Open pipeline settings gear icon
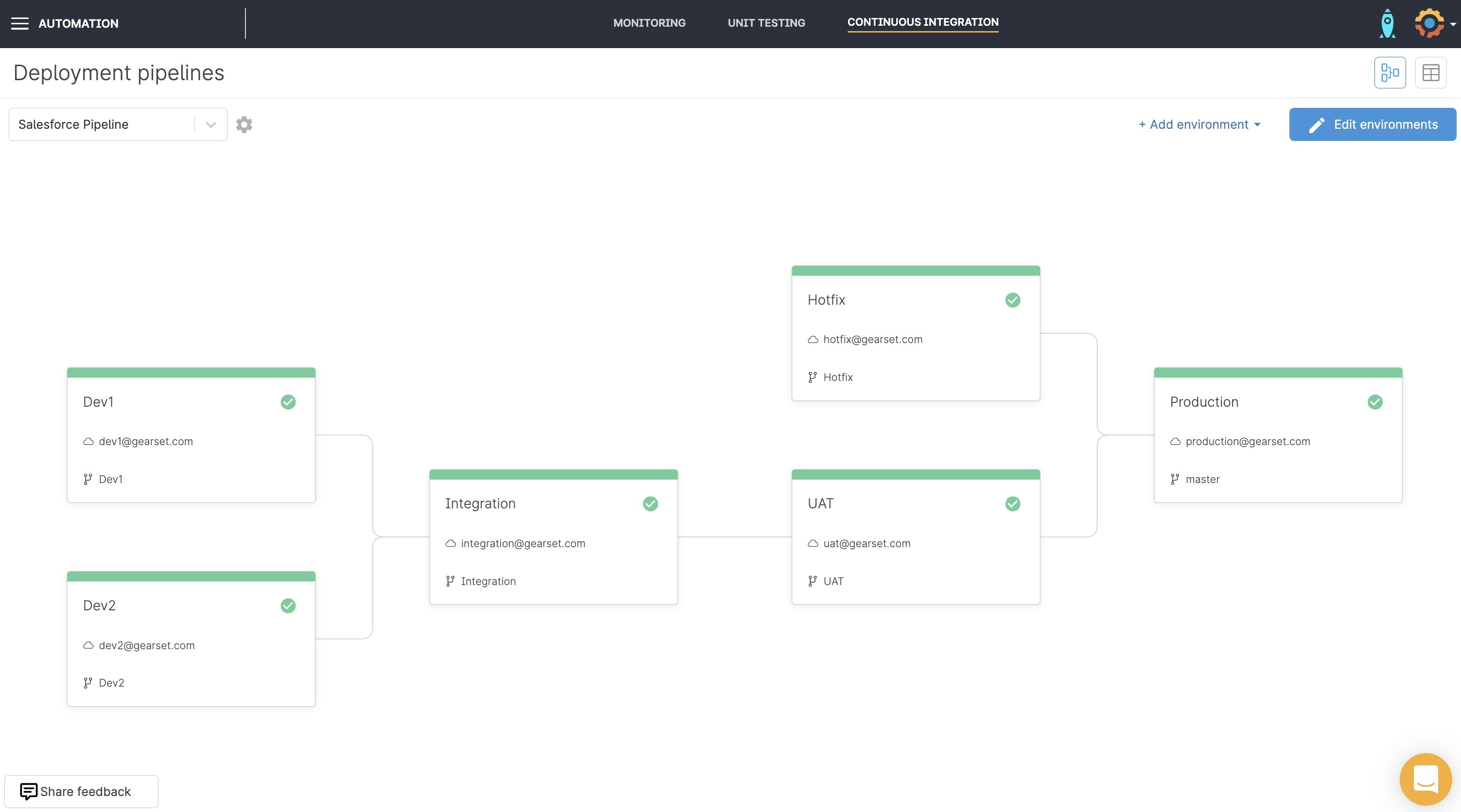 coord(244,124)
